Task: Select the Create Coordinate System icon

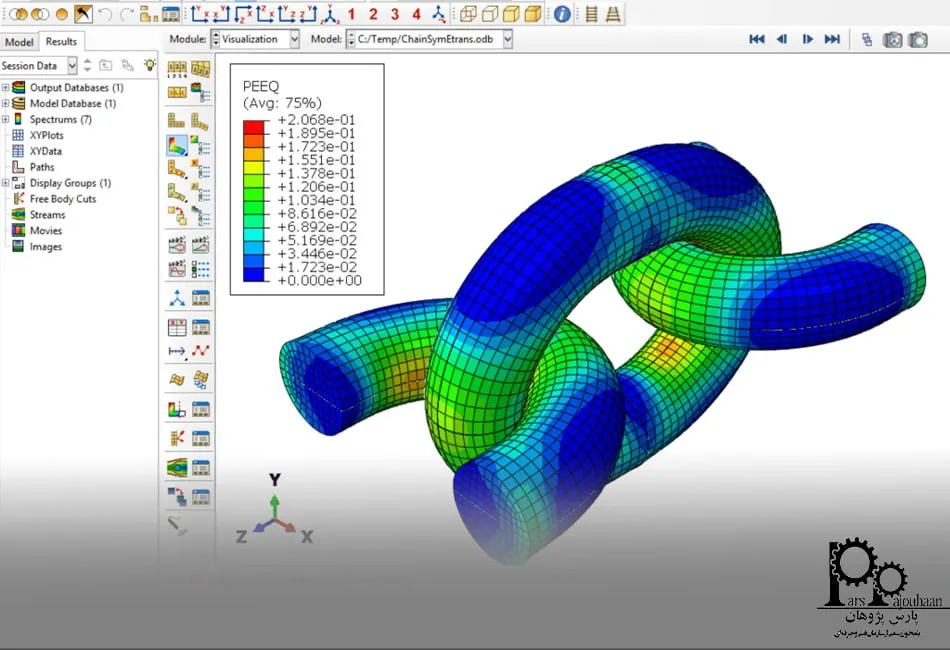Action: click(x=176, y=298)
